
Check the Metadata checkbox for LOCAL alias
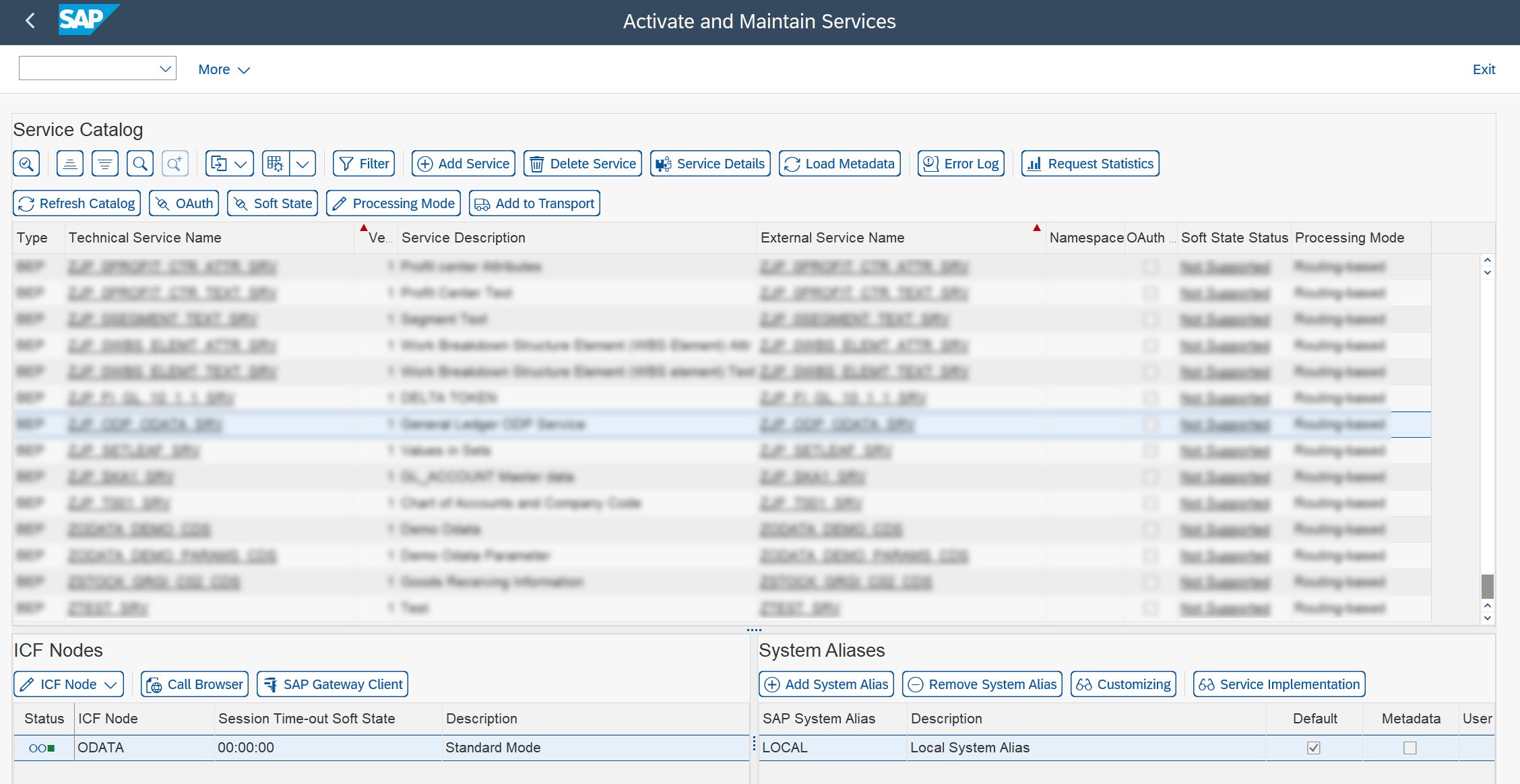1410,748
